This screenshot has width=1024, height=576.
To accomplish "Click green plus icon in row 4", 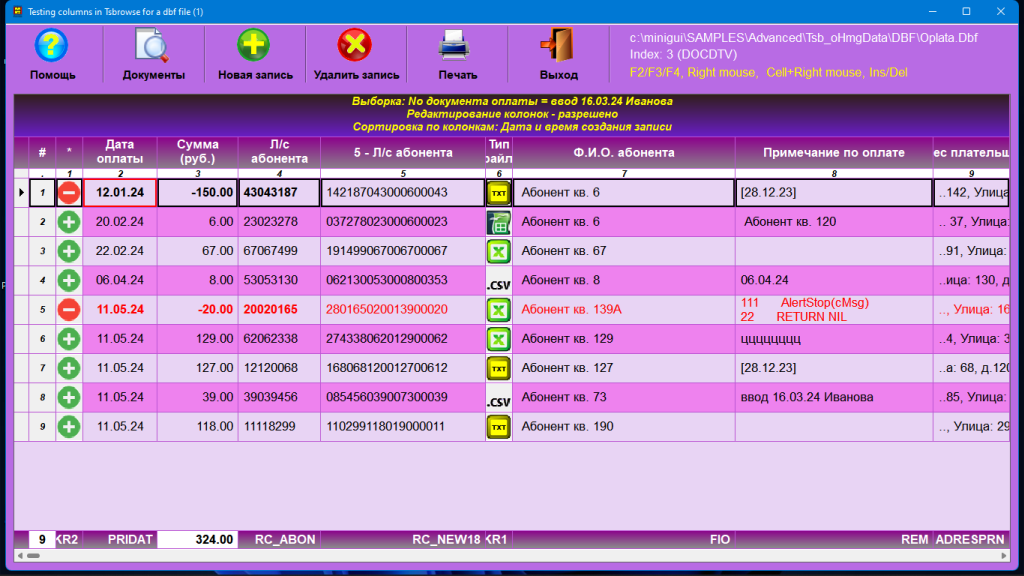I will coord(69,280).
